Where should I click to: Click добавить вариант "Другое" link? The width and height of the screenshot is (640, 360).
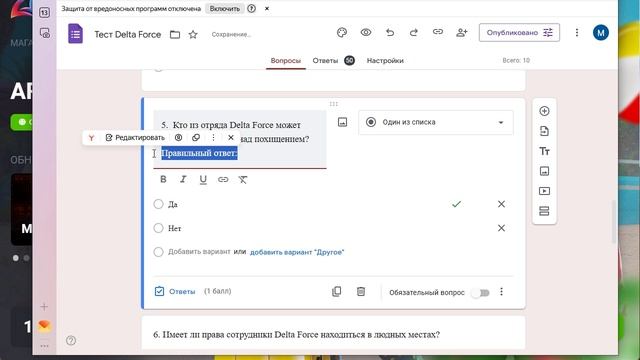pos(297,252)
